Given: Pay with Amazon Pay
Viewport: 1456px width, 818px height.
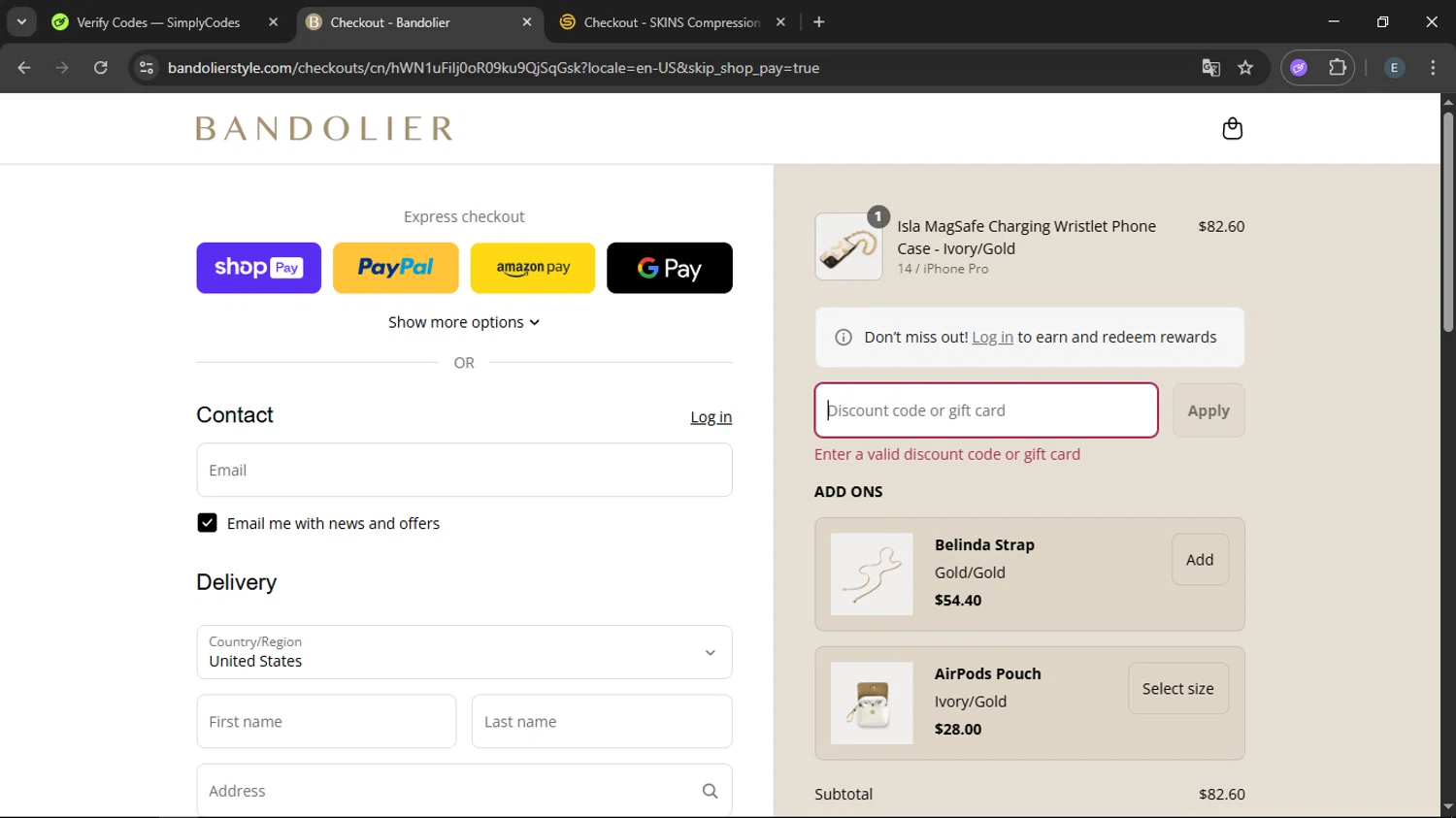Looking at the screenshot, I should point(533,268).
